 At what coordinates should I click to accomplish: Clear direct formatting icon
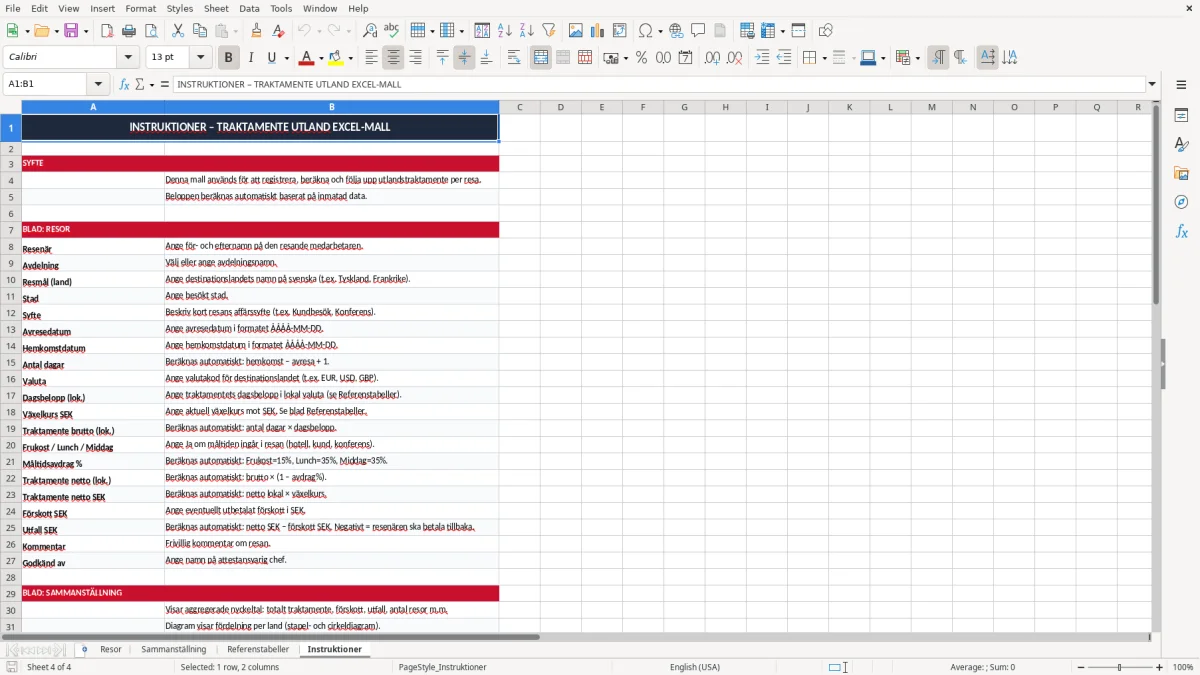click(277, 31)
